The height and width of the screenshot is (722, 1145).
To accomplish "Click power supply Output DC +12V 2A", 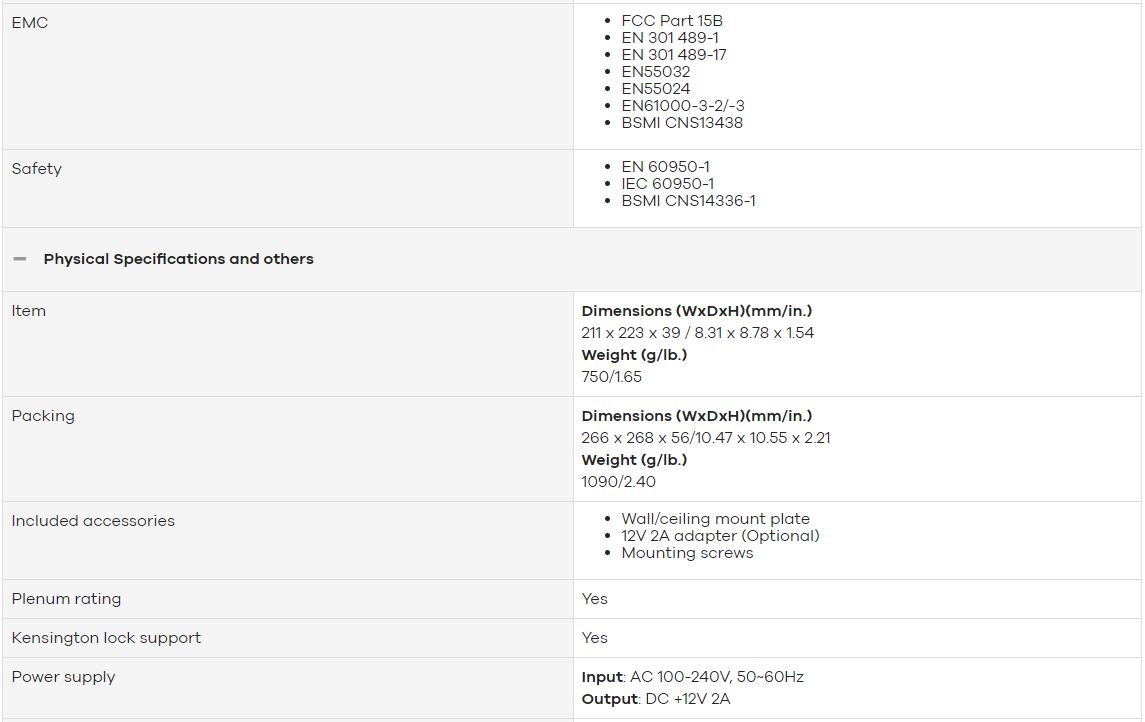I will (x=656, y=699).
